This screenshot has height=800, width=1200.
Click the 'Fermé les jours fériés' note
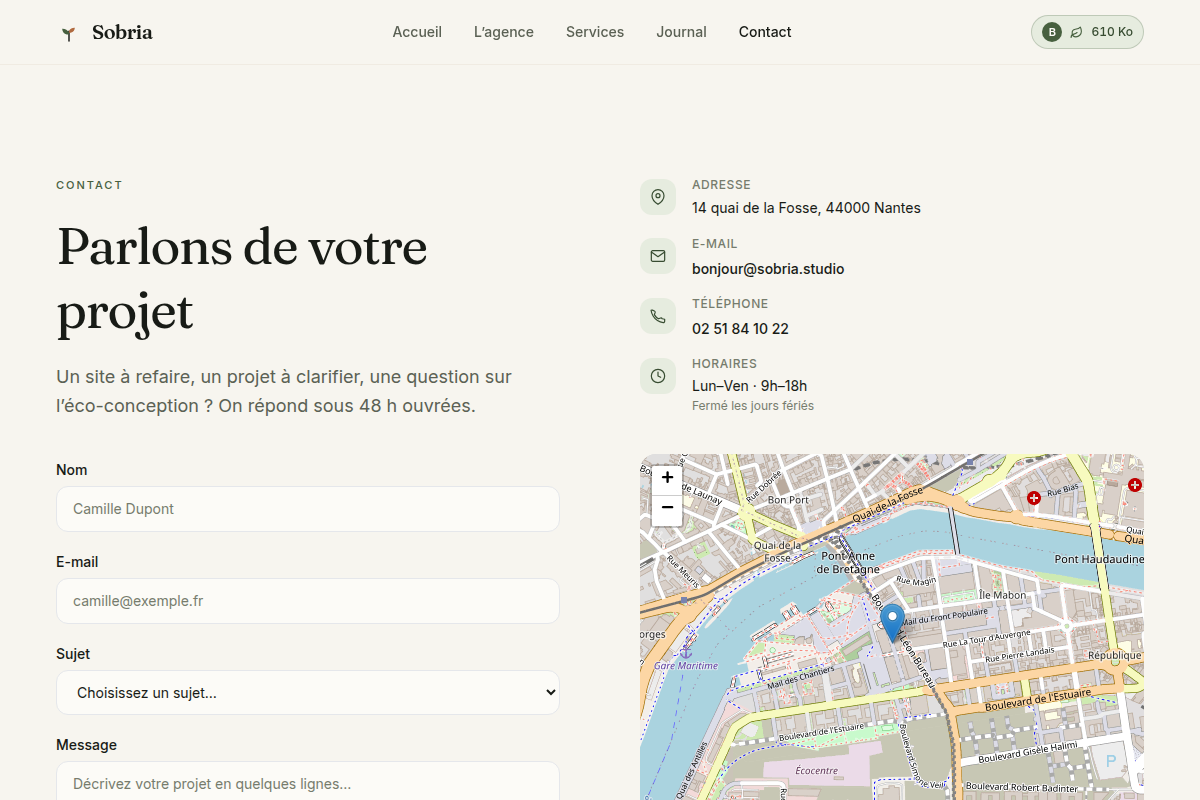click(753, 406)
